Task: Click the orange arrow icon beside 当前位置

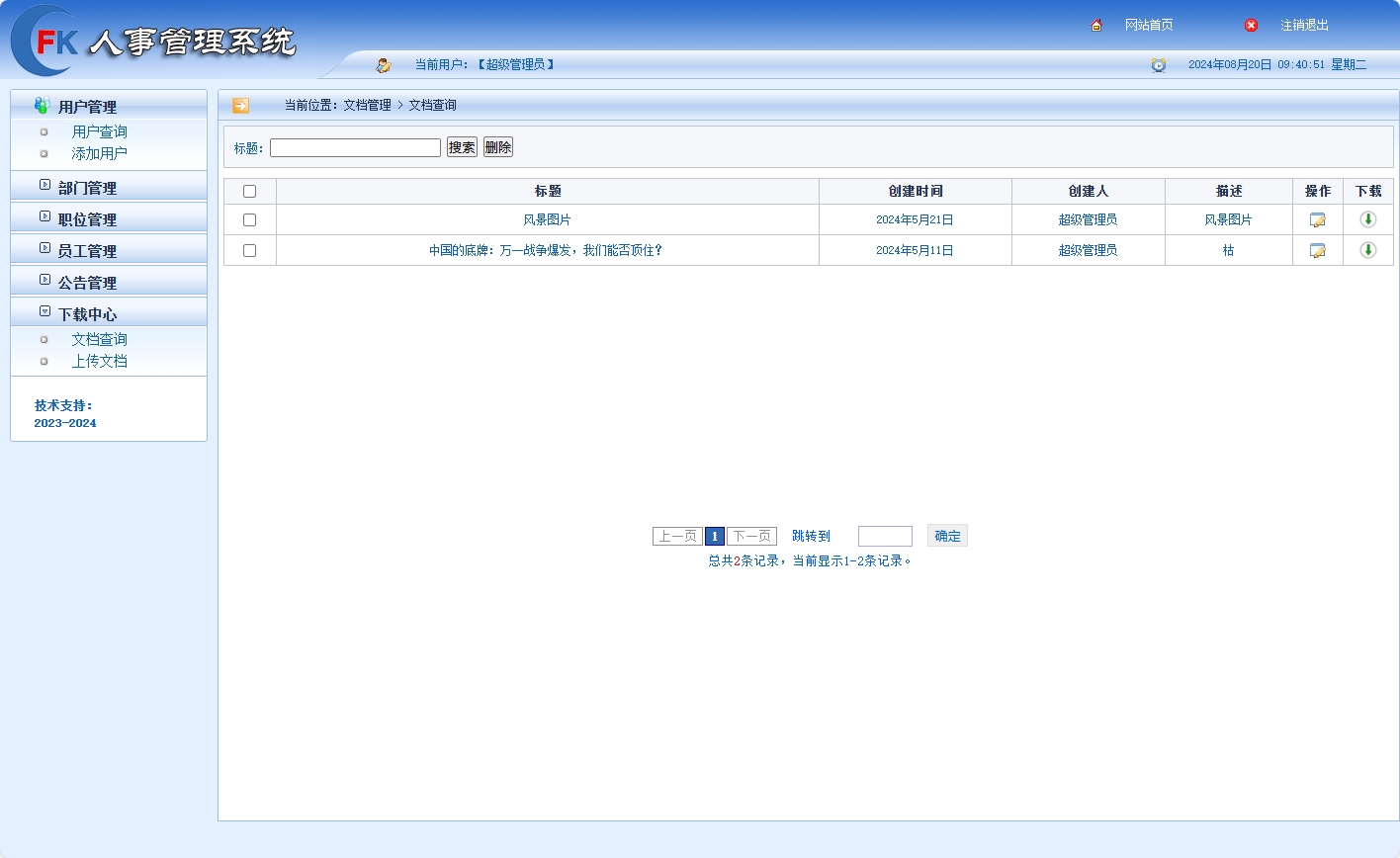Action: tap(240, 105)
